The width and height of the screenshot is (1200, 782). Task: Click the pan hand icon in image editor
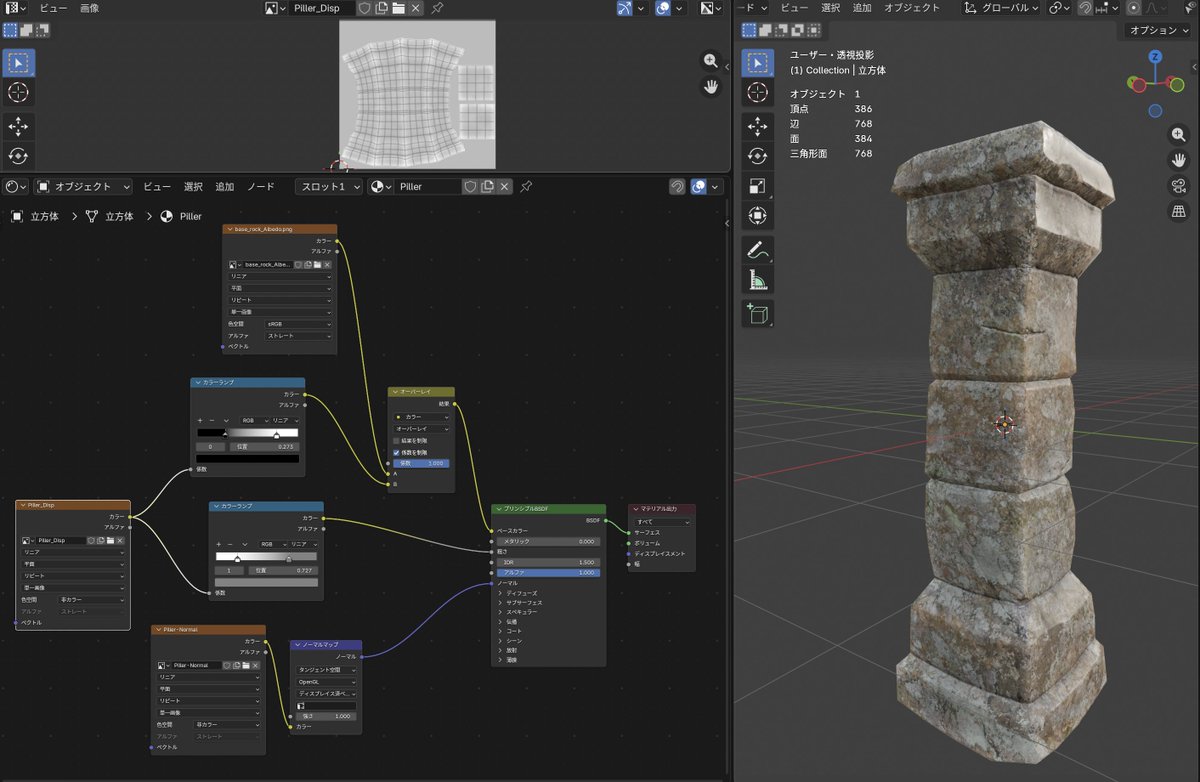coord(711,87)
